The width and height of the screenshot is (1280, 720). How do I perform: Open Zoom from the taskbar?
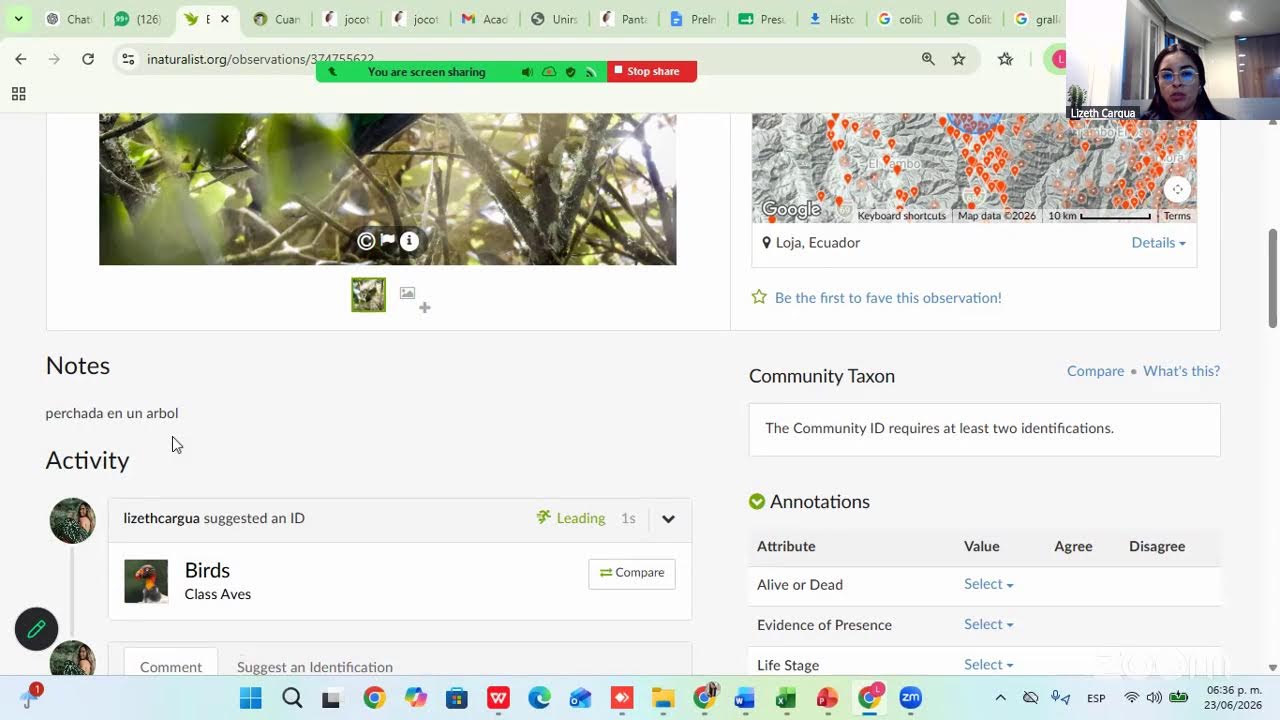pyautogui.click(x=910, y=698)
